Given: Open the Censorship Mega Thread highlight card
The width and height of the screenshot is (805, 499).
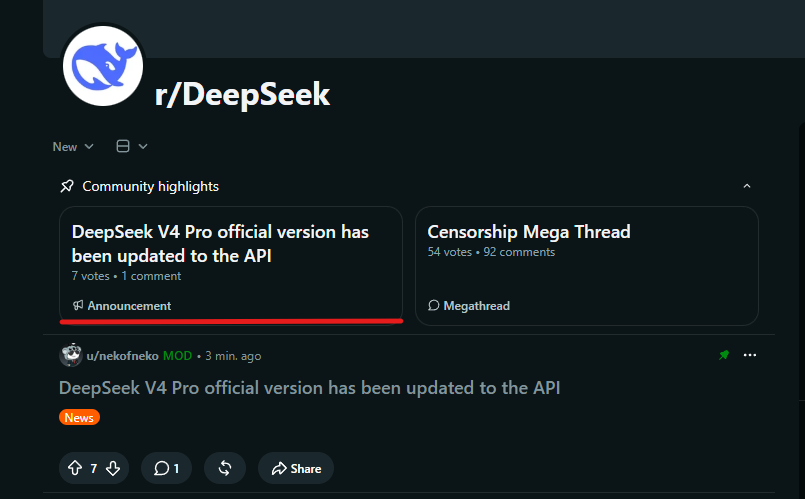Looking at the screenshot, I should pos(587,266).
